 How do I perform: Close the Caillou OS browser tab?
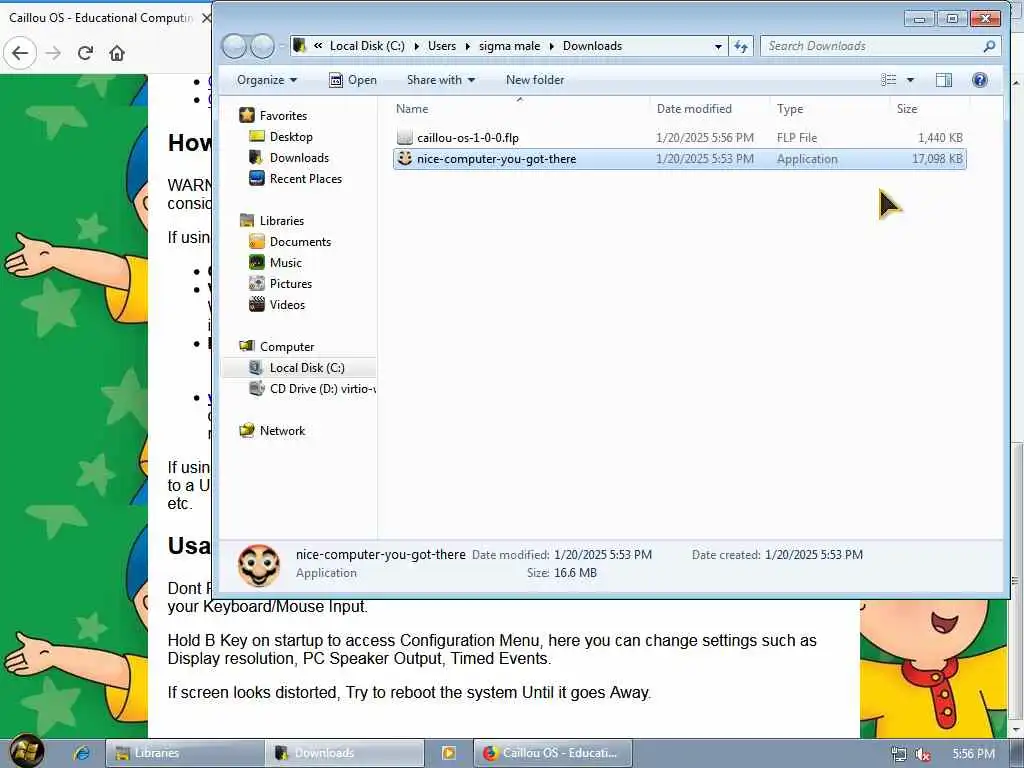[x=206, y=18]
